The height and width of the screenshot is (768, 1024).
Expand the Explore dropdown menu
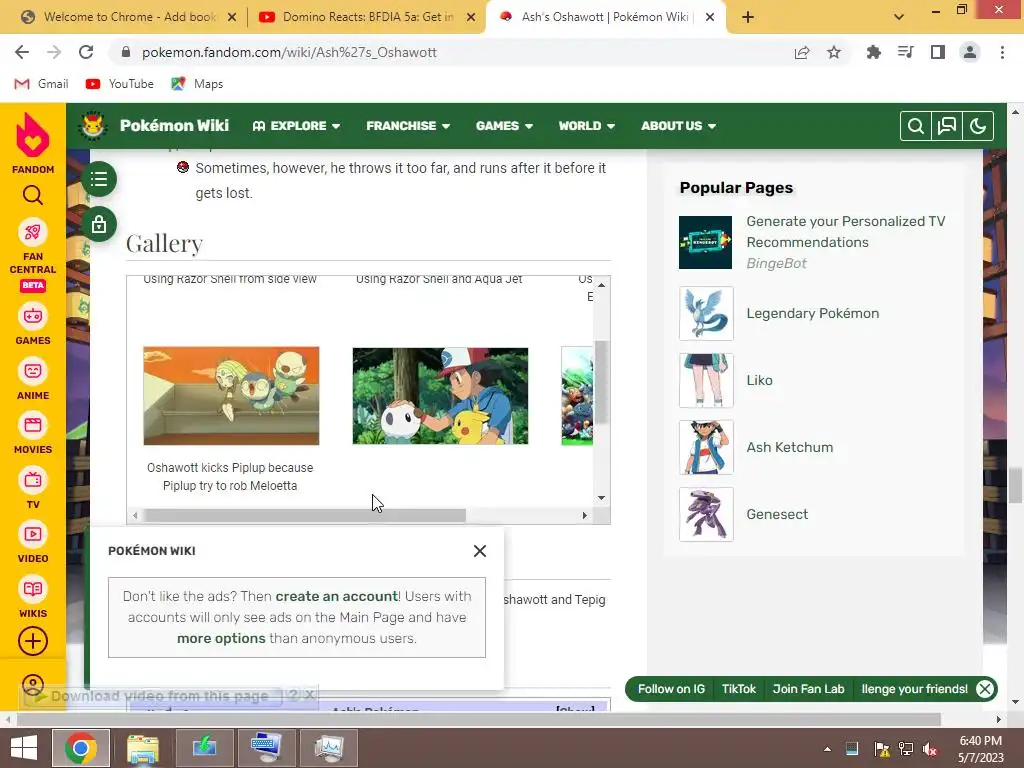[296, 126]
